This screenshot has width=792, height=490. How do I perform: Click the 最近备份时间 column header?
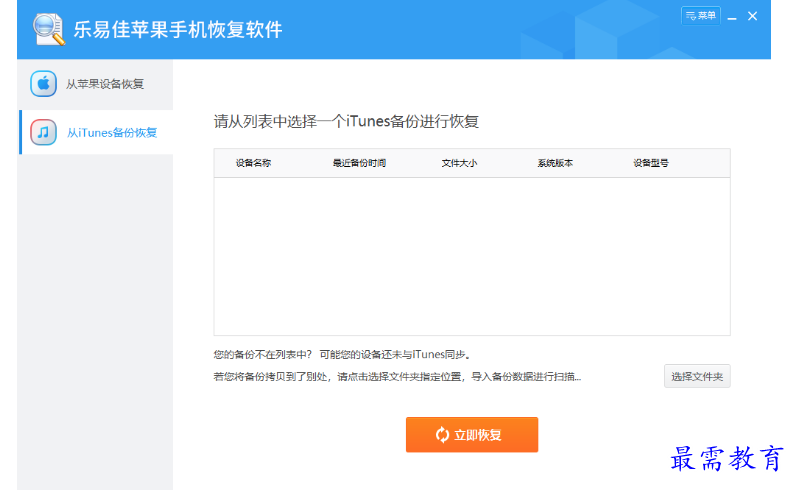(x=359, y=163)
